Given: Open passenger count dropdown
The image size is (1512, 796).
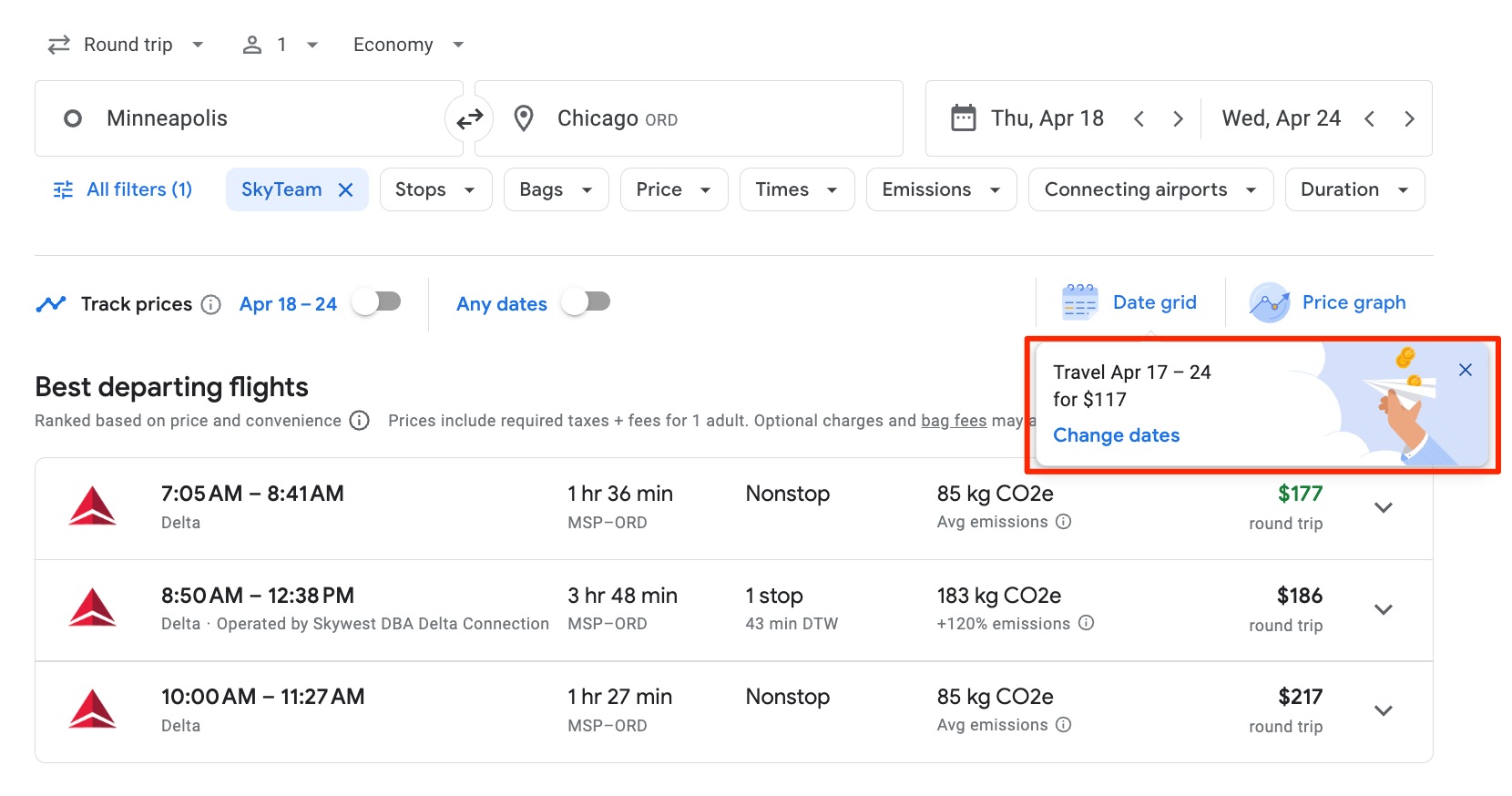Looking at the screenshot, I should [280, 45].
